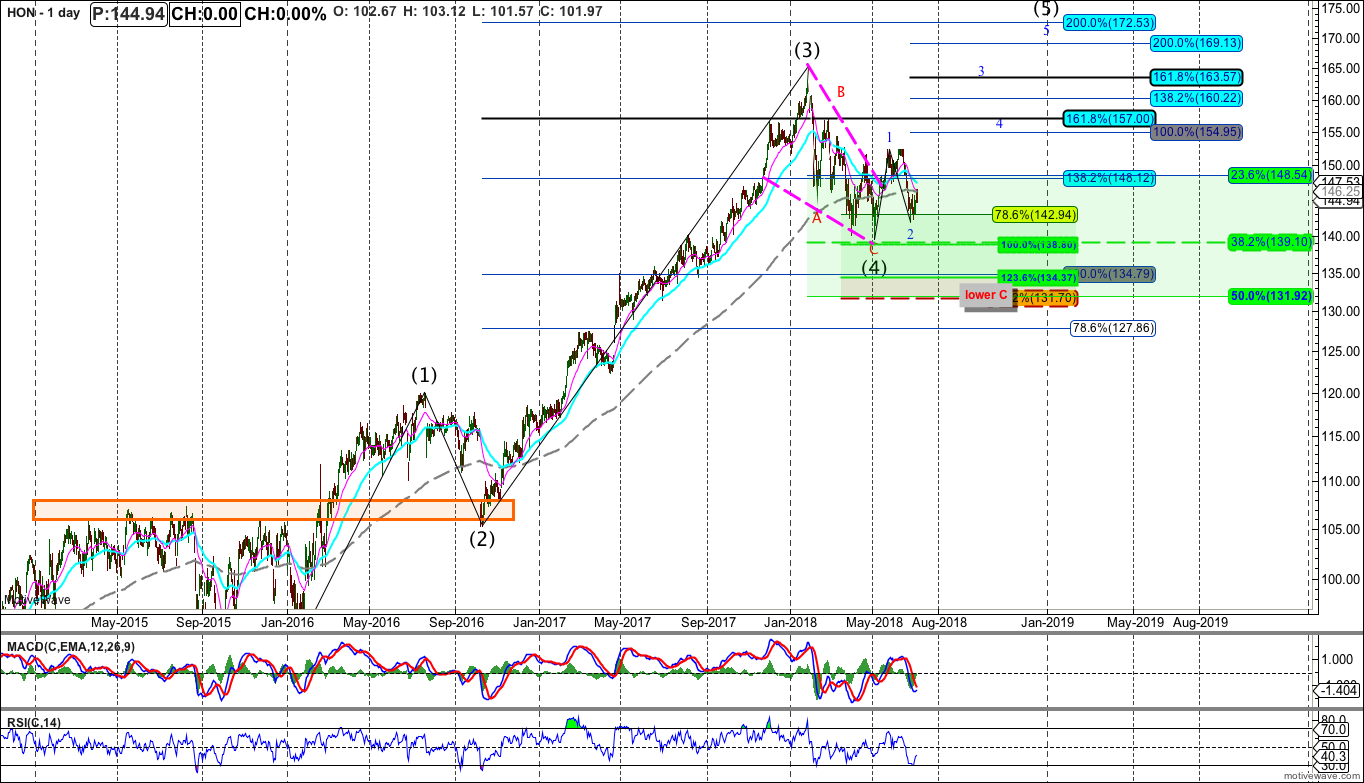Click the 175.00 price axis label
This screenshot has height=783, width=1364.
pos(1338,8)
